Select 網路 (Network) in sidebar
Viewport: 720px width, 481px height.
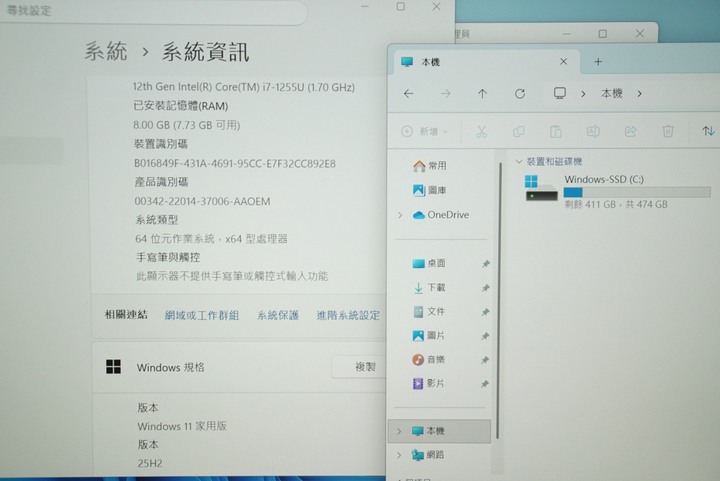pos(428,455)
